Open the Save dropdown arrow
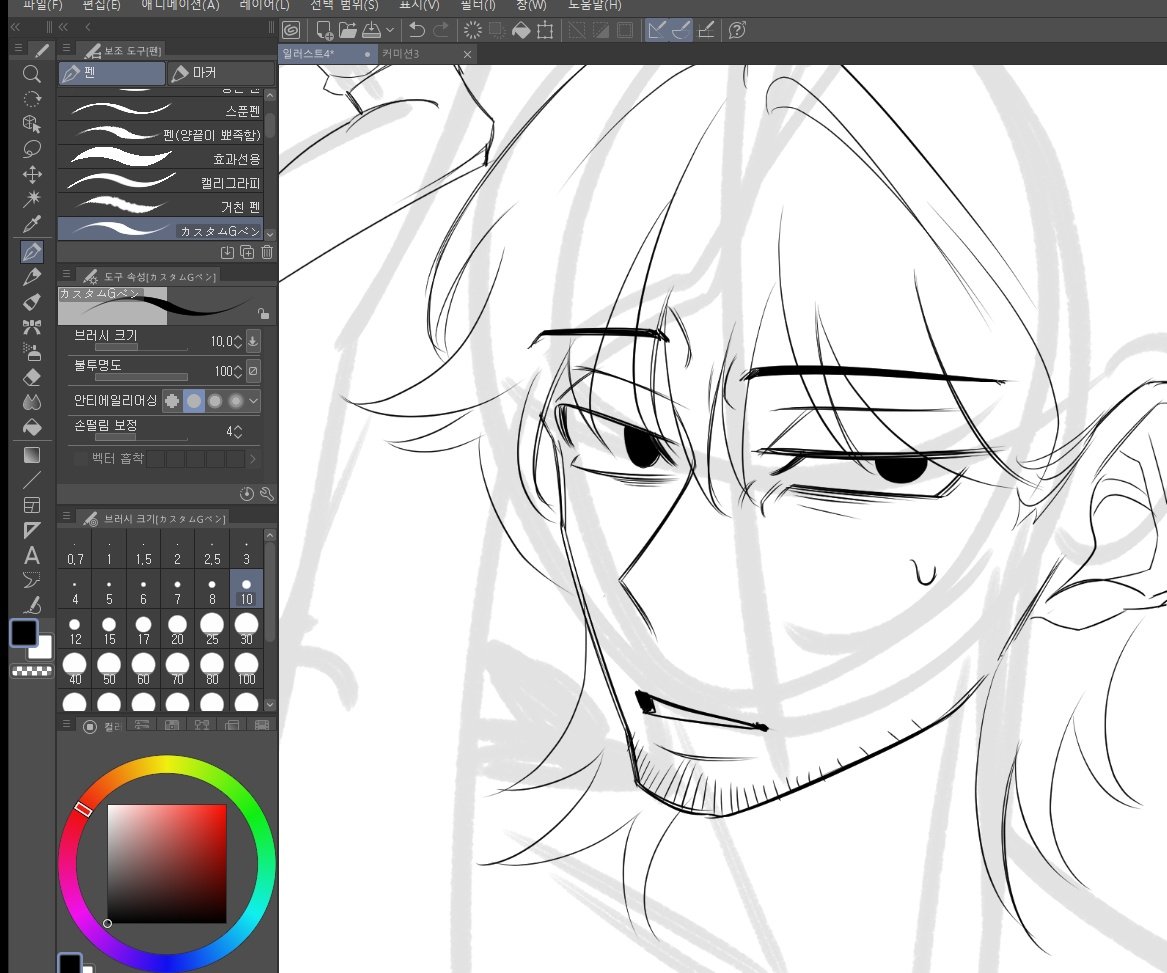The width and height of the screenshot is (1167, 973). 389,30
